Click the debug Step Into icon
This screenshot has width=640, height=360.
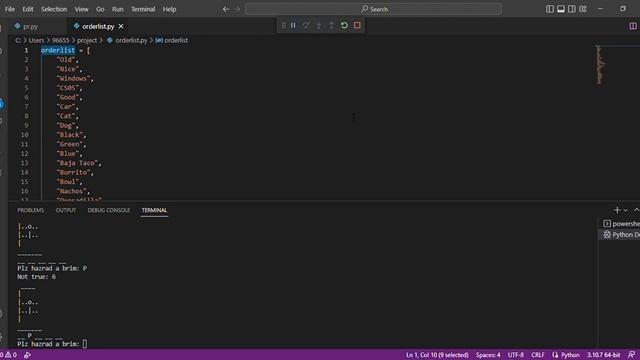click(319, 25)
